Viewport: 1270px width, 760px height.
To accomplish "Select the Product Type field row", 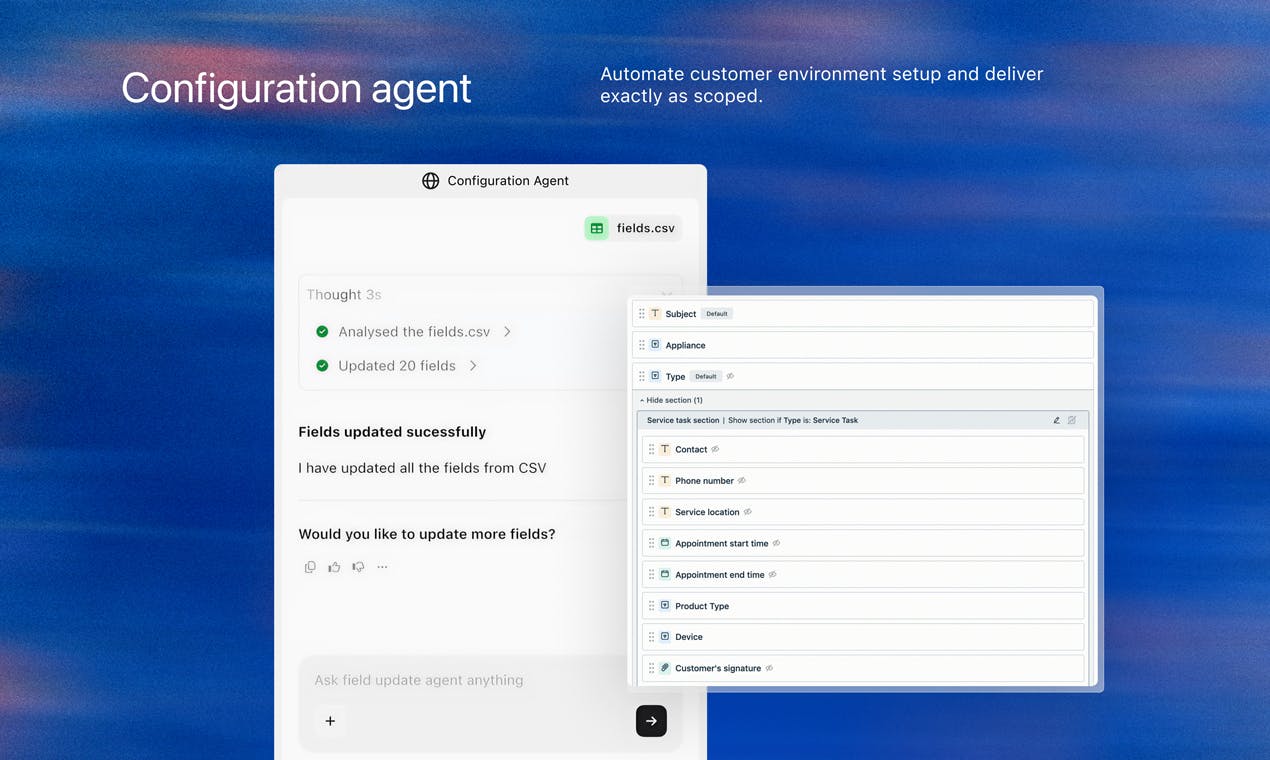I will click(863, 606).
